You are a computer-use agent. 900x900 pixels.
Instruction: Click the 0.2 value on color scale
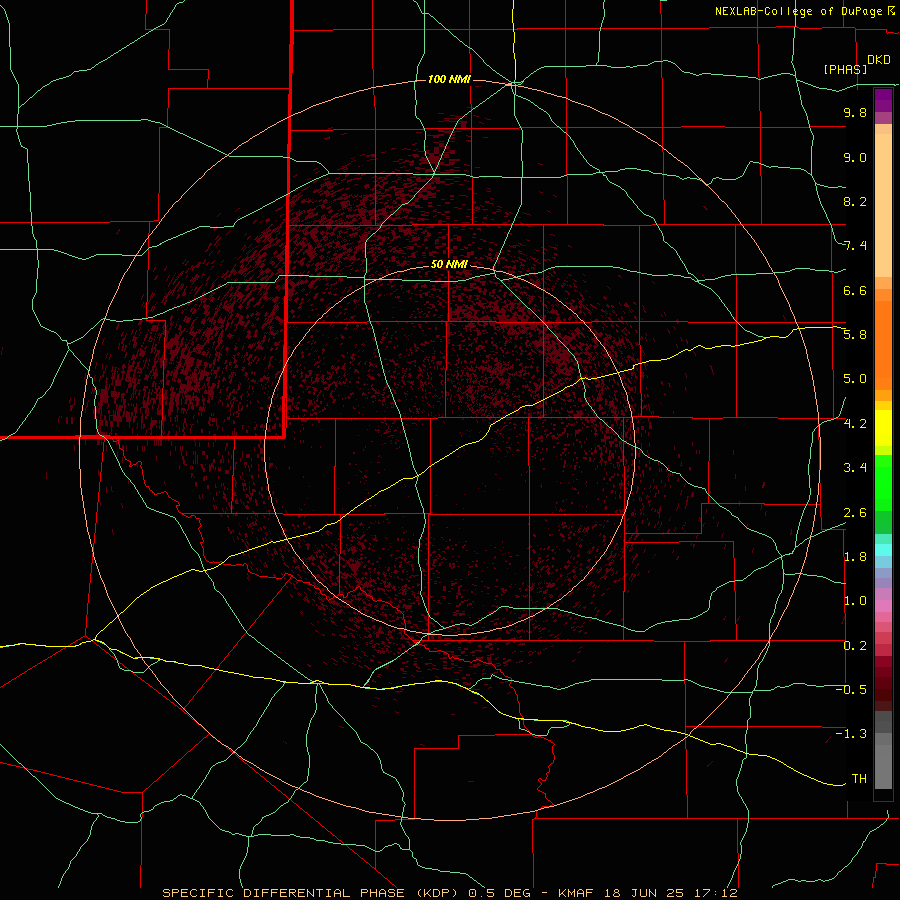pyautogui.click(x=855, y=646)
